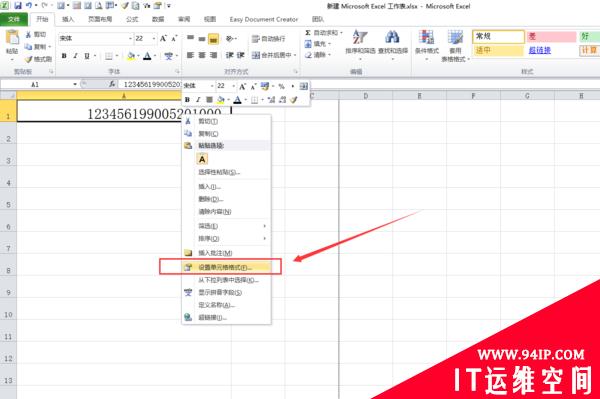
Task: Click the font color A in the ribbon
Action: coord(147,56)
